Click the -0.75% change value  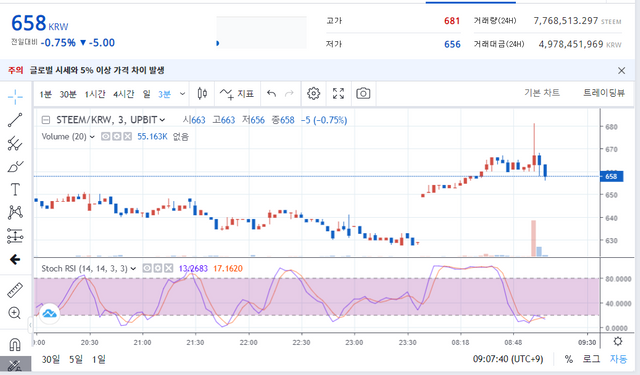tap(58, 42)
